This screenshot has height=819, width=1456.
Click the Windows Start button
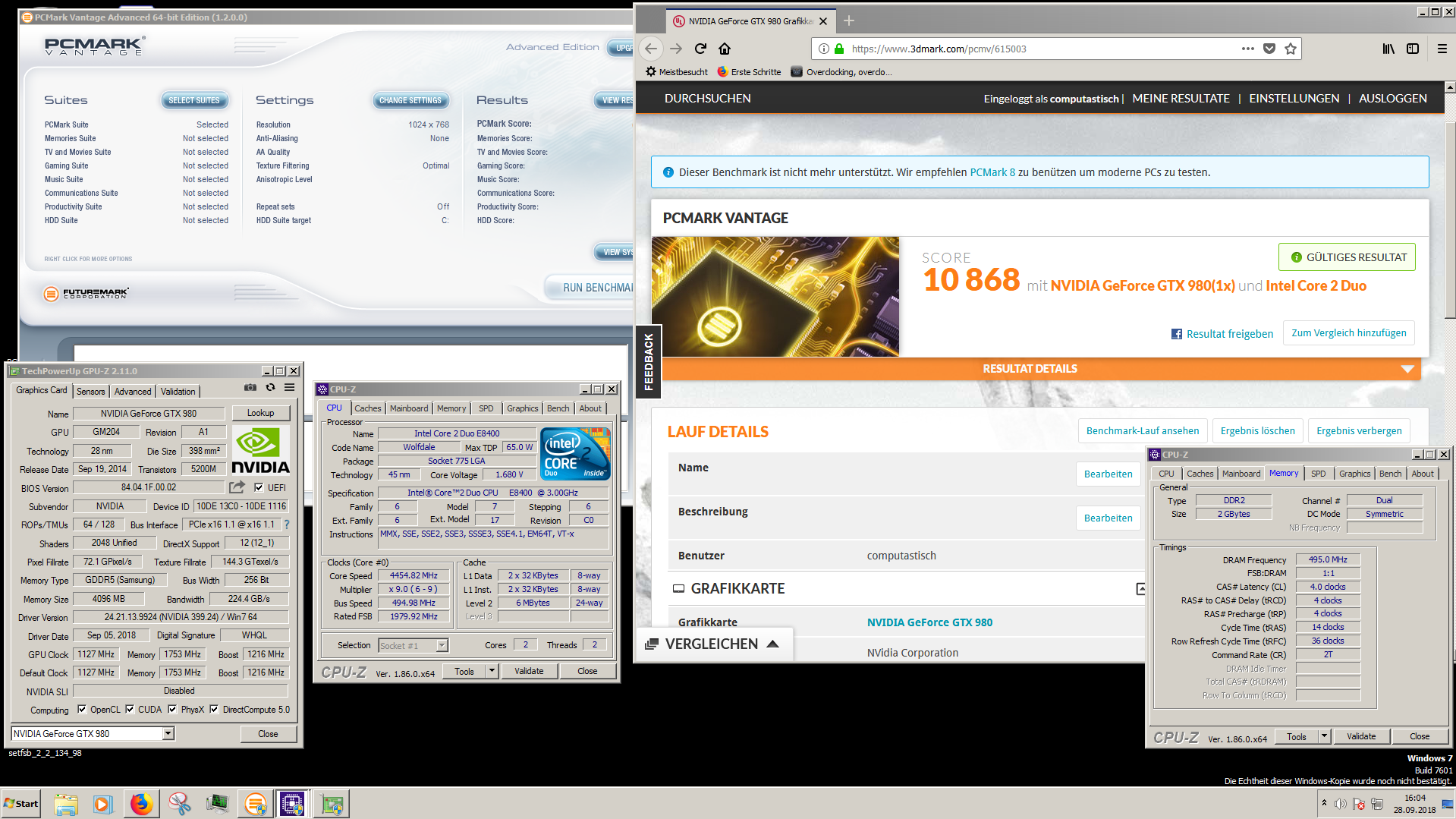click(x=21, y=804)
